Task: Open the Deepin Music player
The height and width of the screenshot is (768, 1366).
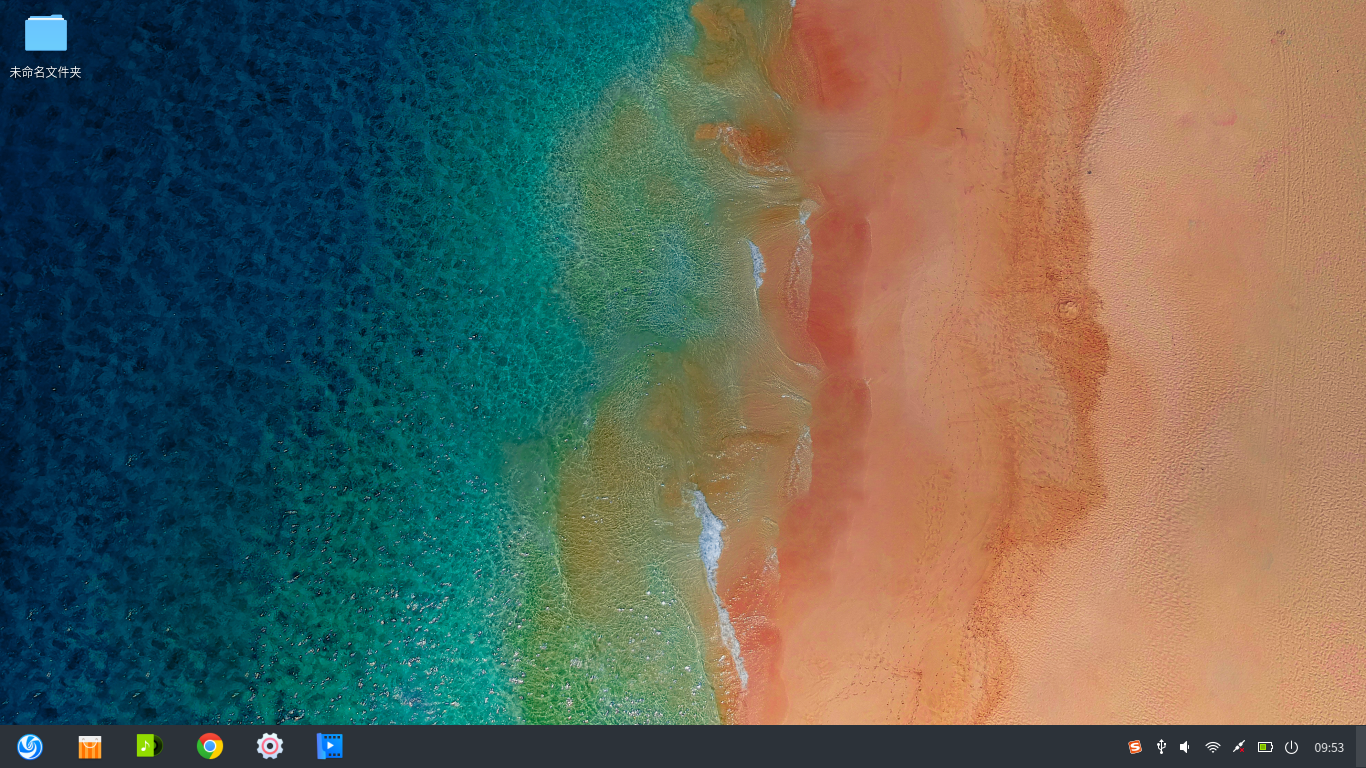Action: (x=149, y=746)
